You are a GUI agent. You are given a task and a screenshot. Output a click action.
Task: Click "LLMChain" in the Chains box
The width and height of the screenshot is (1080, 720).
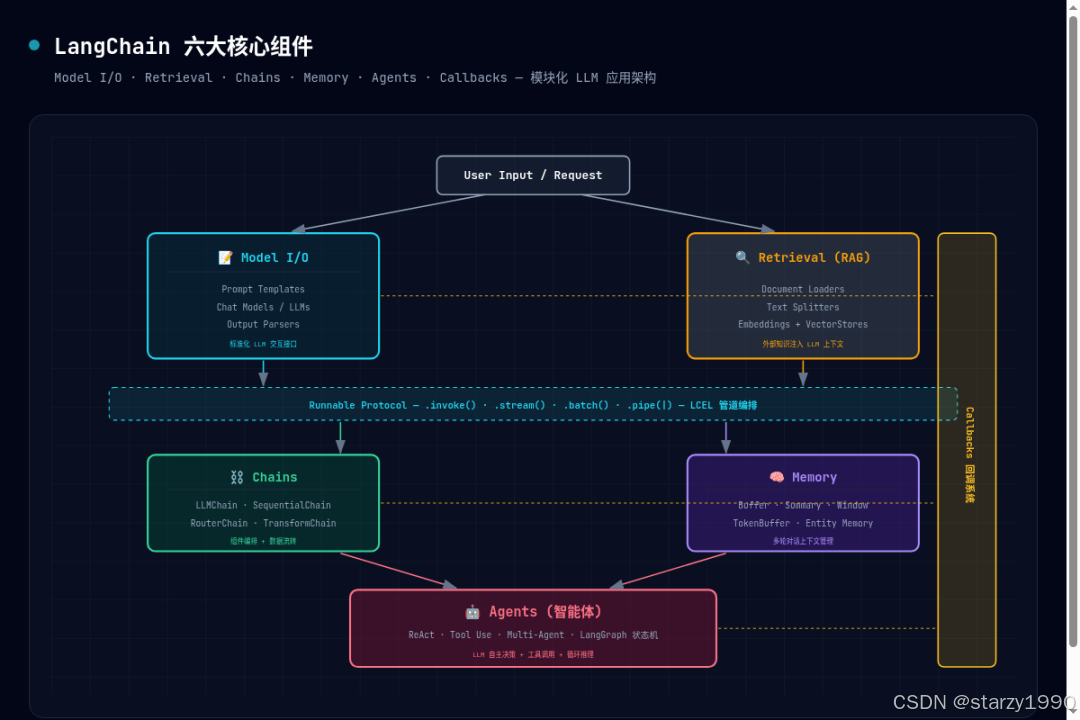tap(216, 505)
